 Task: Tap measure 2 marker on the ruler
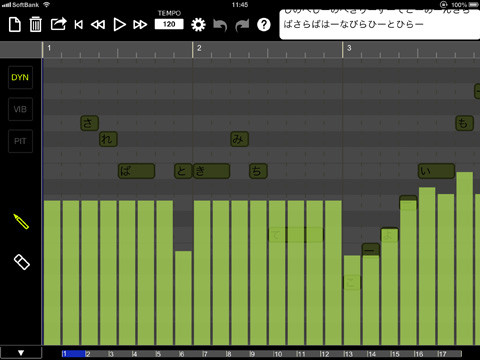click(x=199, y=48)
